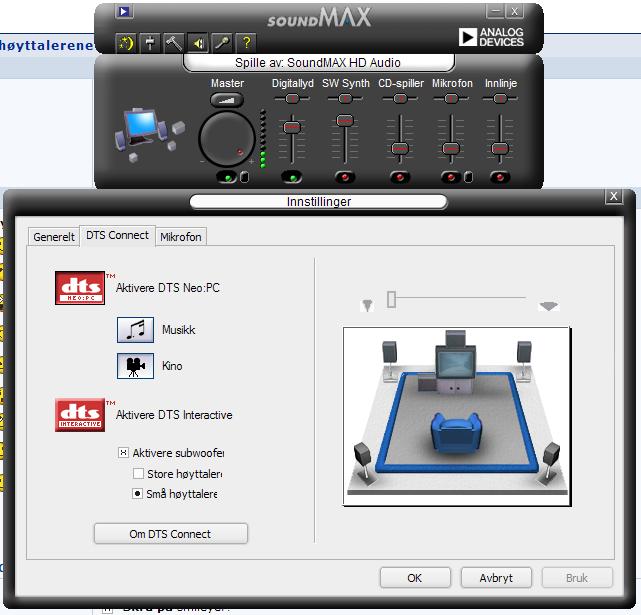
Task: Click the Mikrofon volume slider handle
Action: coord(451,148)
